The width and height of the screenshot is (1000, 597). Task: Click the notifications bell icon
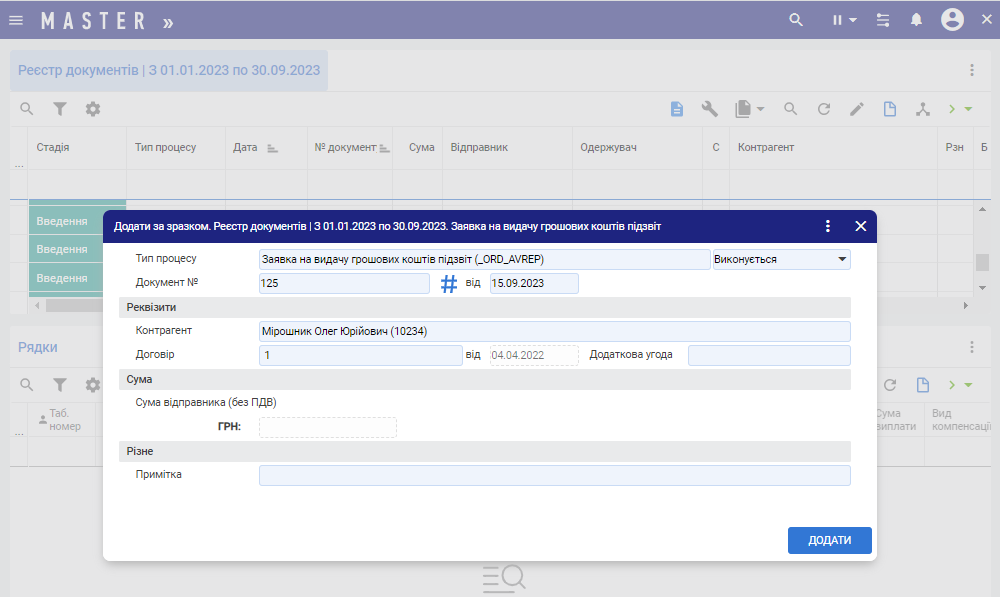916,20
